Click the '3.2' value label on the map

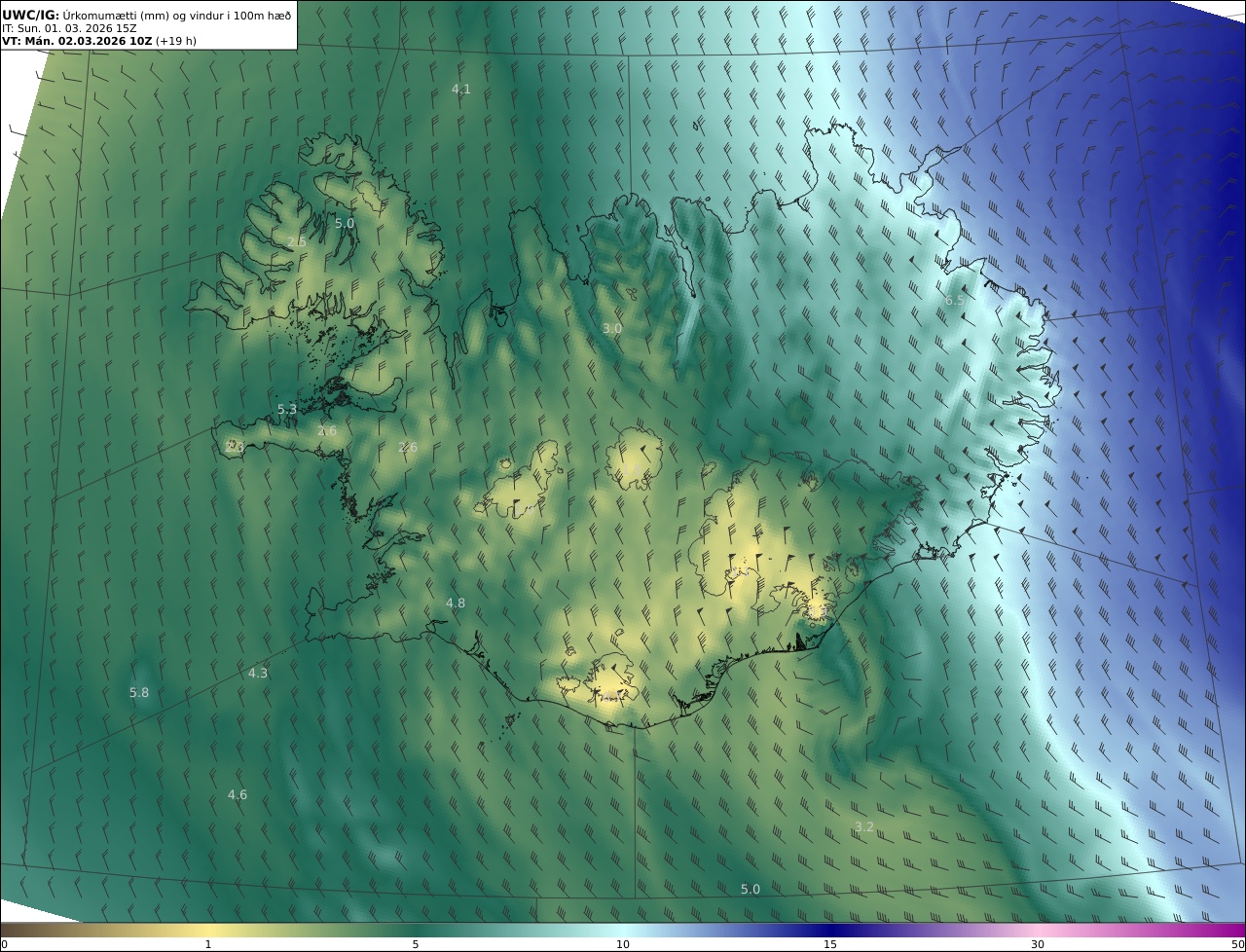(x=864, y=827)
